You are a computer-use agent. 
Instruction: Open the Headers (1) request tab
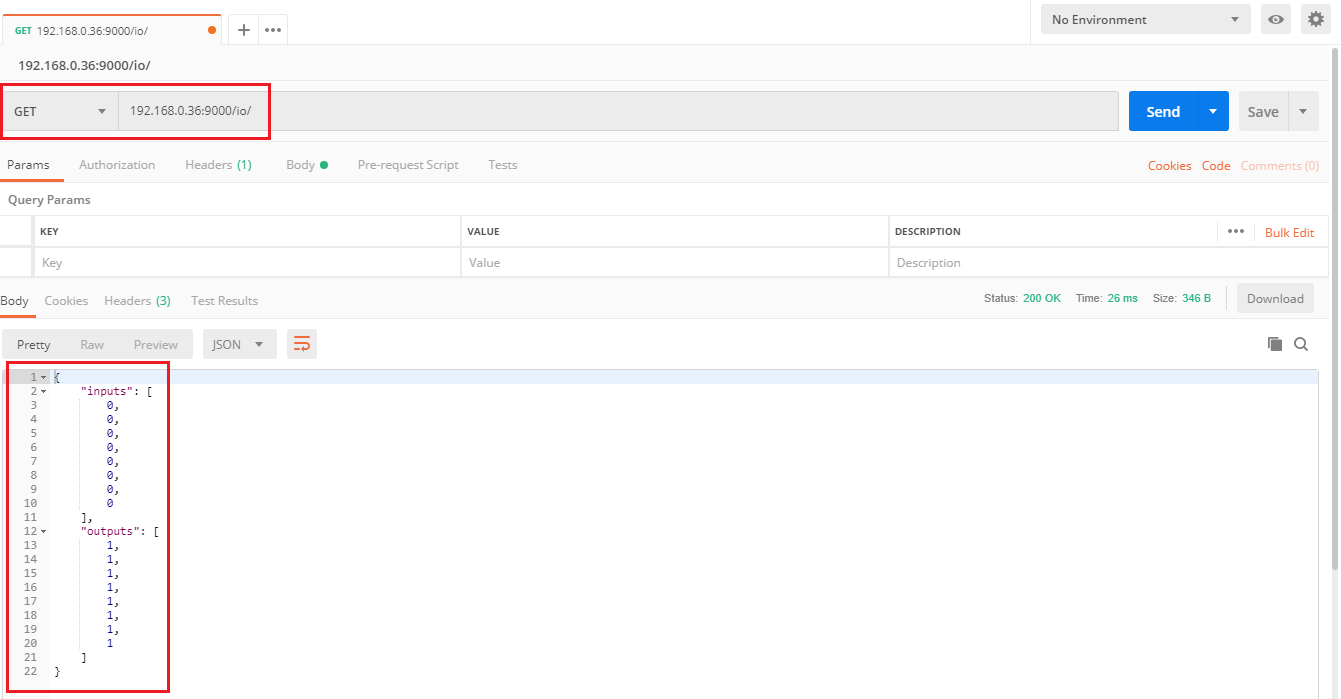tap(218, 165)
